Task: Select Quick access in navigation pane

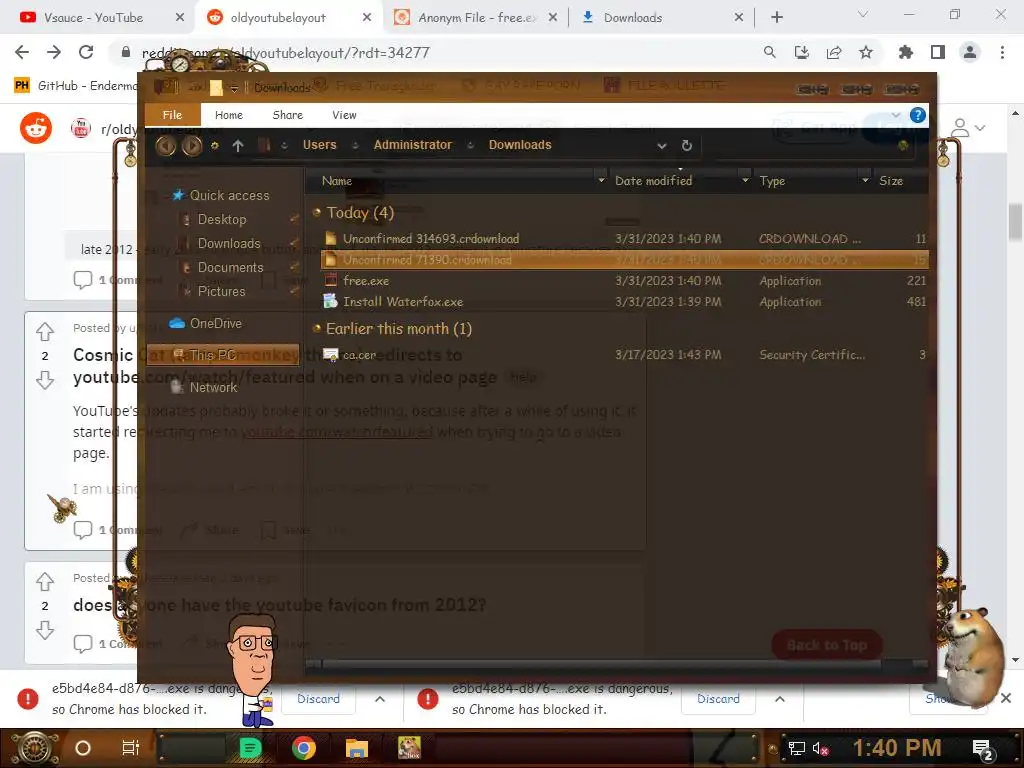Action: click(229, 195)
